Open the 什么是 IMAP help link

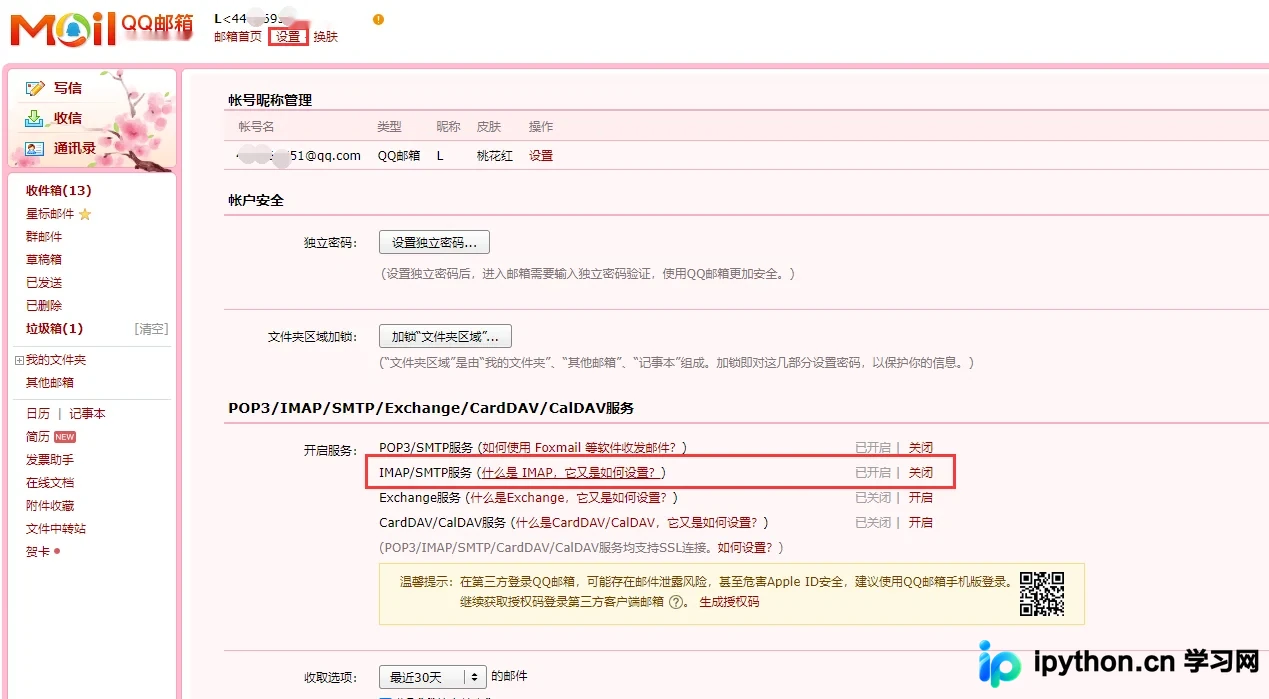point(570,473)
